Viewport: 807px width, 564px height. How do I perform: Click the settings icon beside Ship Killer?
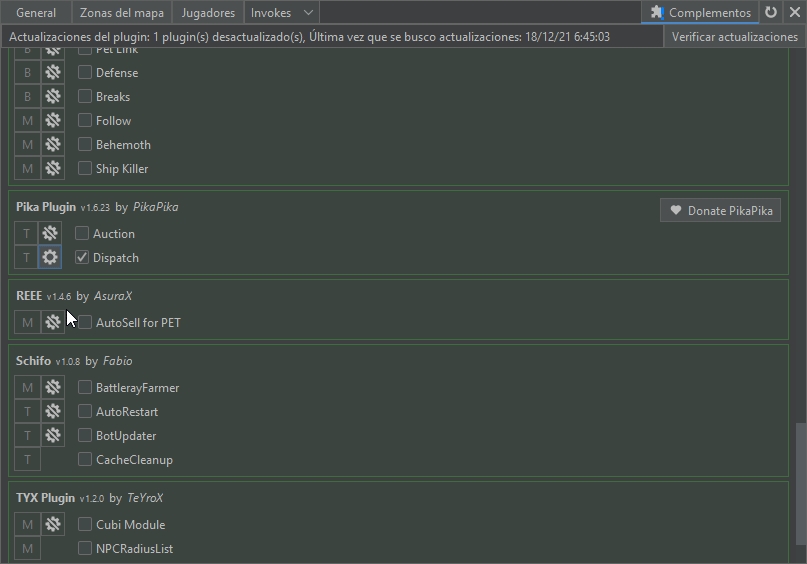coord(53,169)
